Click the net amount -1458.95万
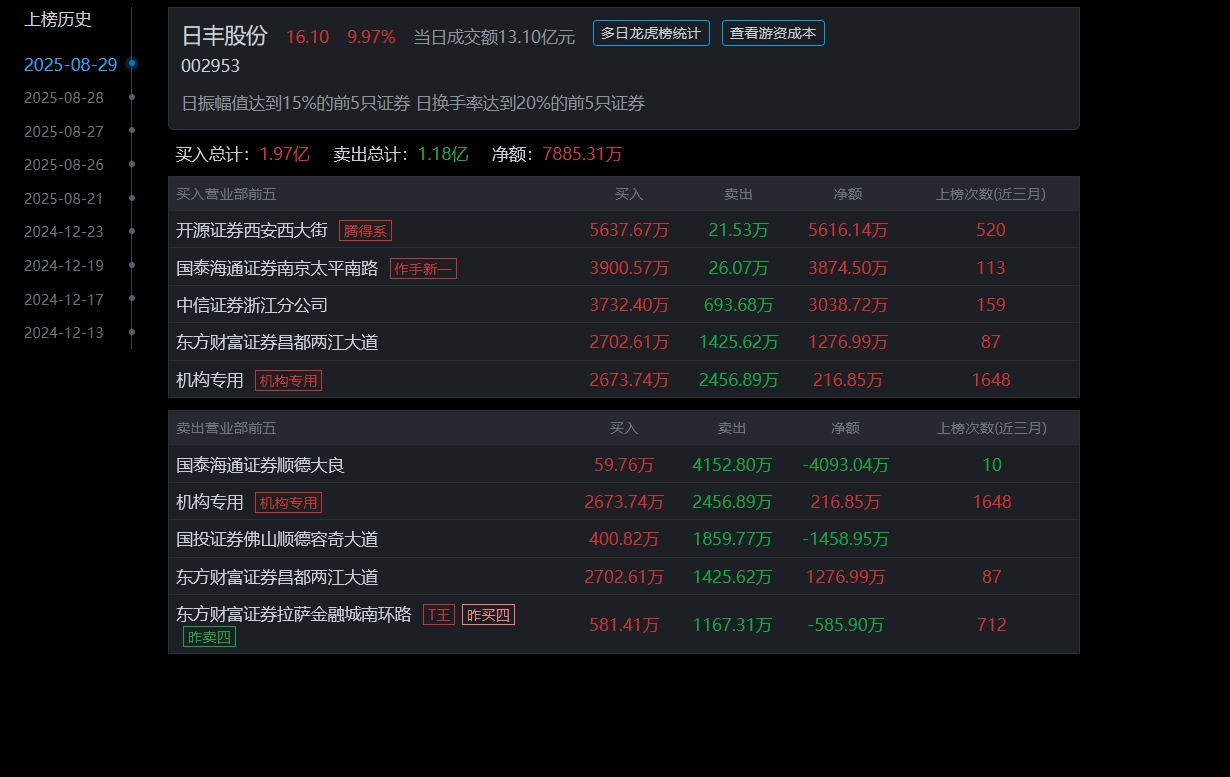The height and width of the screenshot is (777, 1230). click(x=846, y=539)
